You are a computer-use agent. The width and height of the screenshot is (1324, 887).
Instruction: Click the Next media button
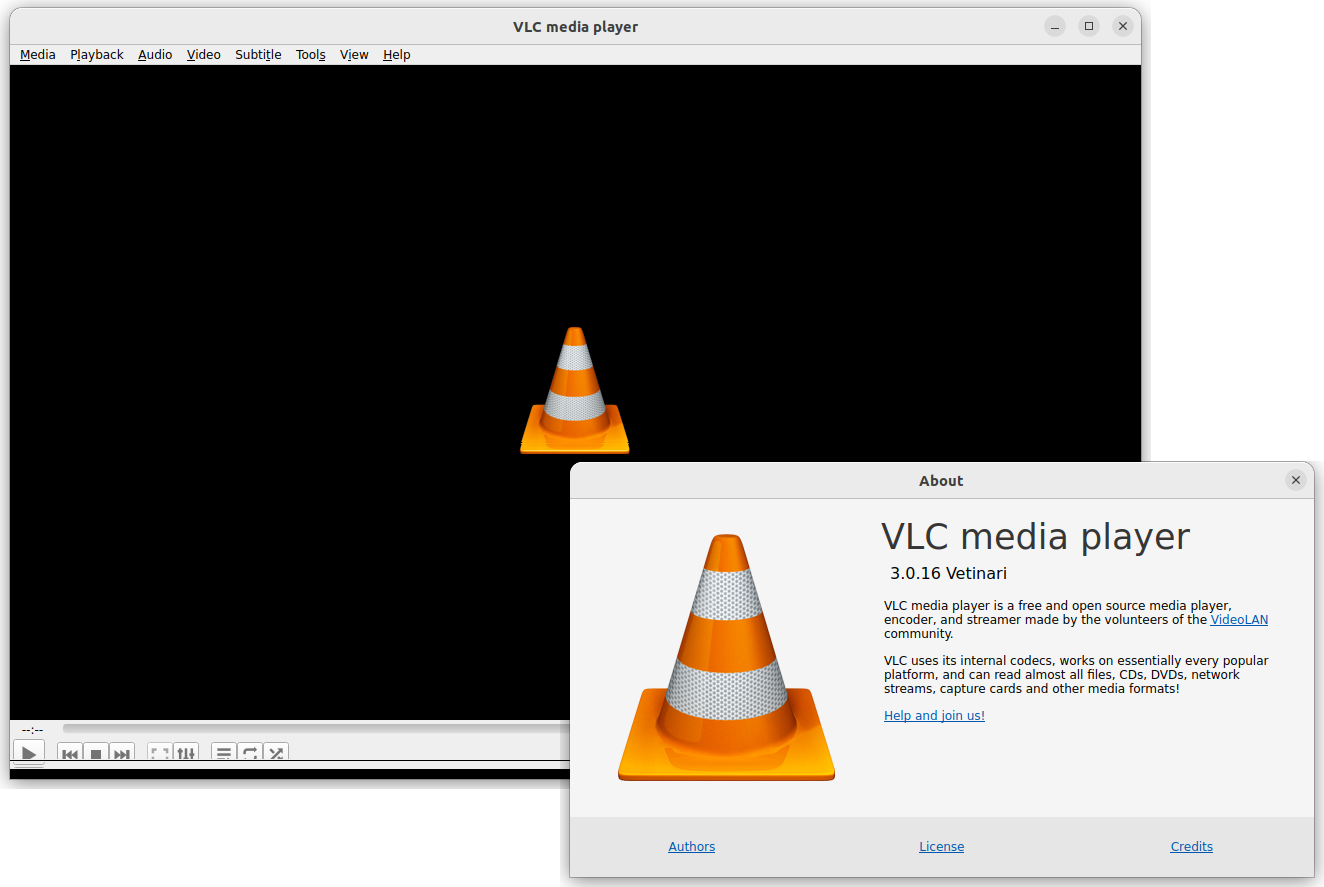click(x=122, y=753)
